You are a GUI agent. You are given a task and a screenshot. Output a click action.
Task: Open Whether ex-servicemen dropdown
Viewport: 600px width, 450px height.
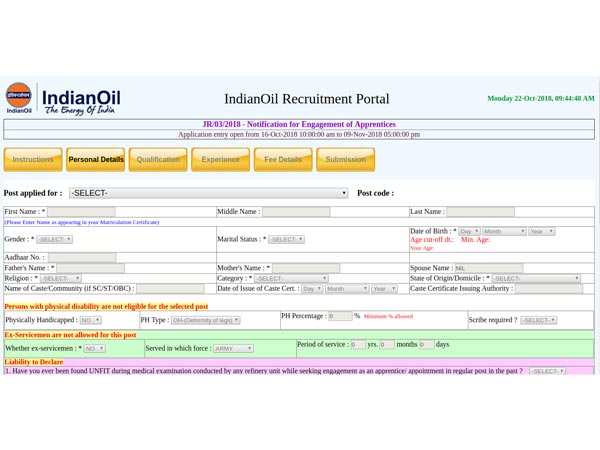coord(95,349)
